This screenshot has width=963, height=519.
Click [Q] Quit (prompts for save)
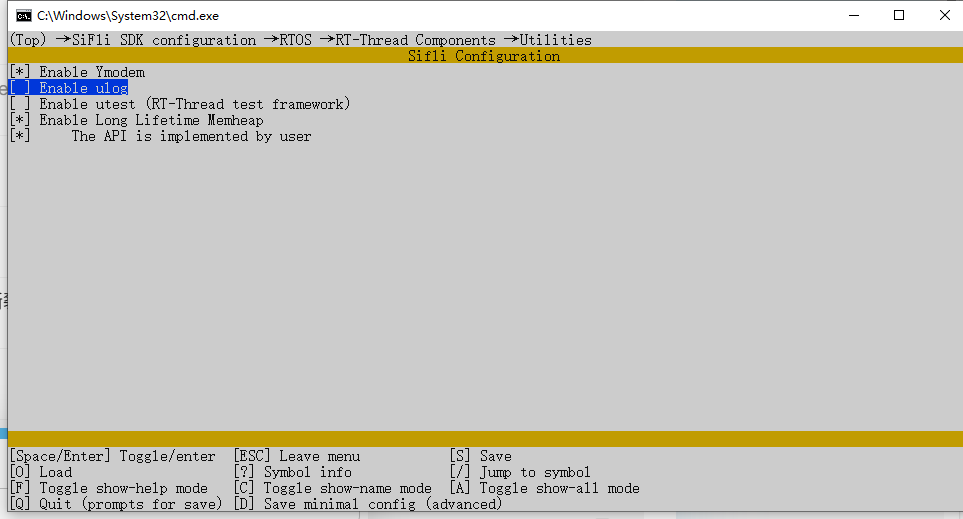(115, 504)
